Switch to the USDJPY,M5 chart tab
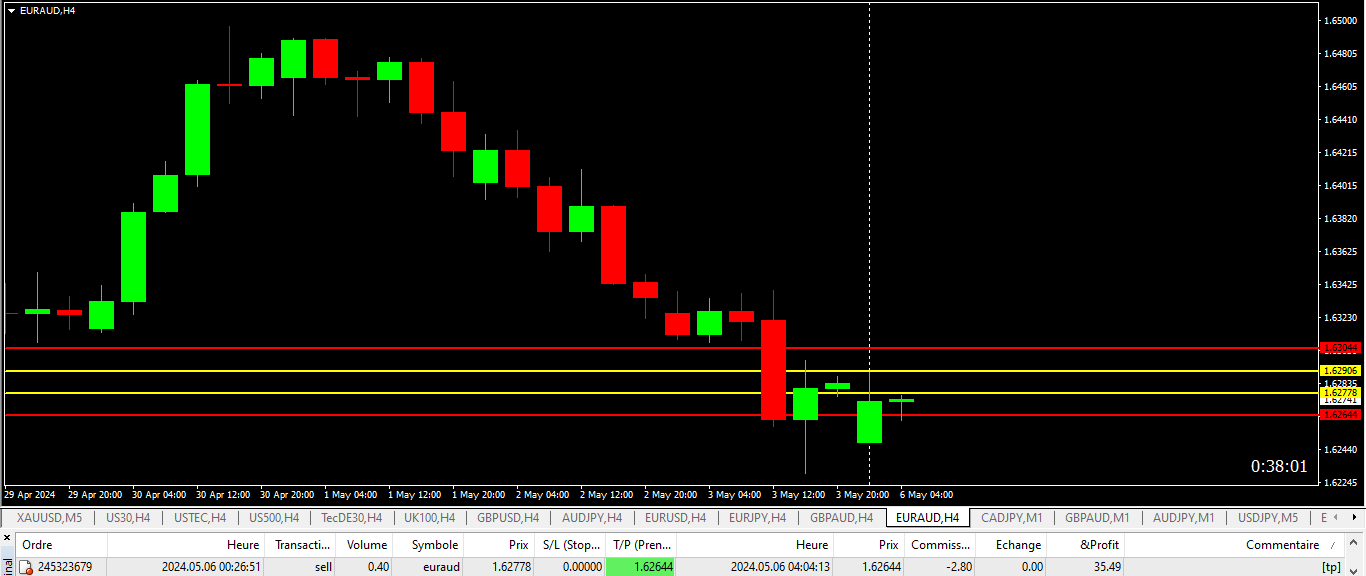This screenshot has width=1366, height=576. pos(1268,517)
